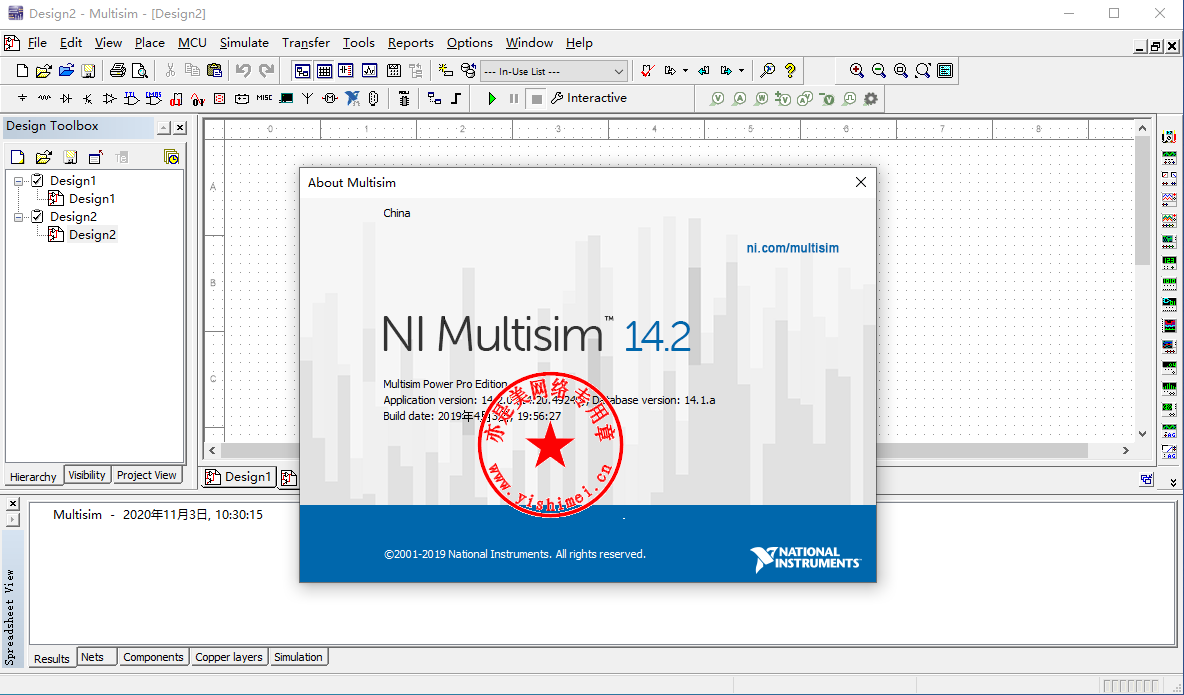The width and height of the screenshot is (1184, 695).
Task: Click the Place Analog op-amp icon
Action: click(110, 98)
